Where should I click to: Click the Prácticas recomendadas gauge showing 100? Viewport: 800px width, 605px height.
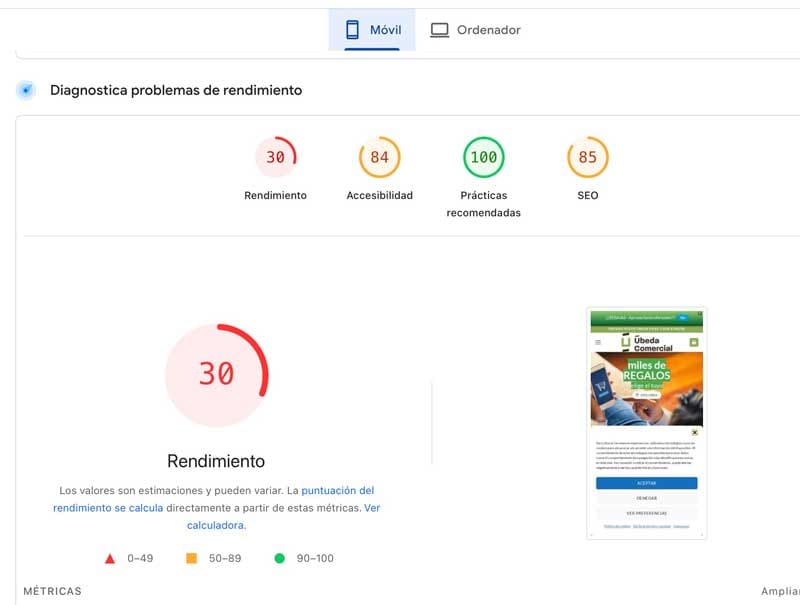tap(483, 156)
